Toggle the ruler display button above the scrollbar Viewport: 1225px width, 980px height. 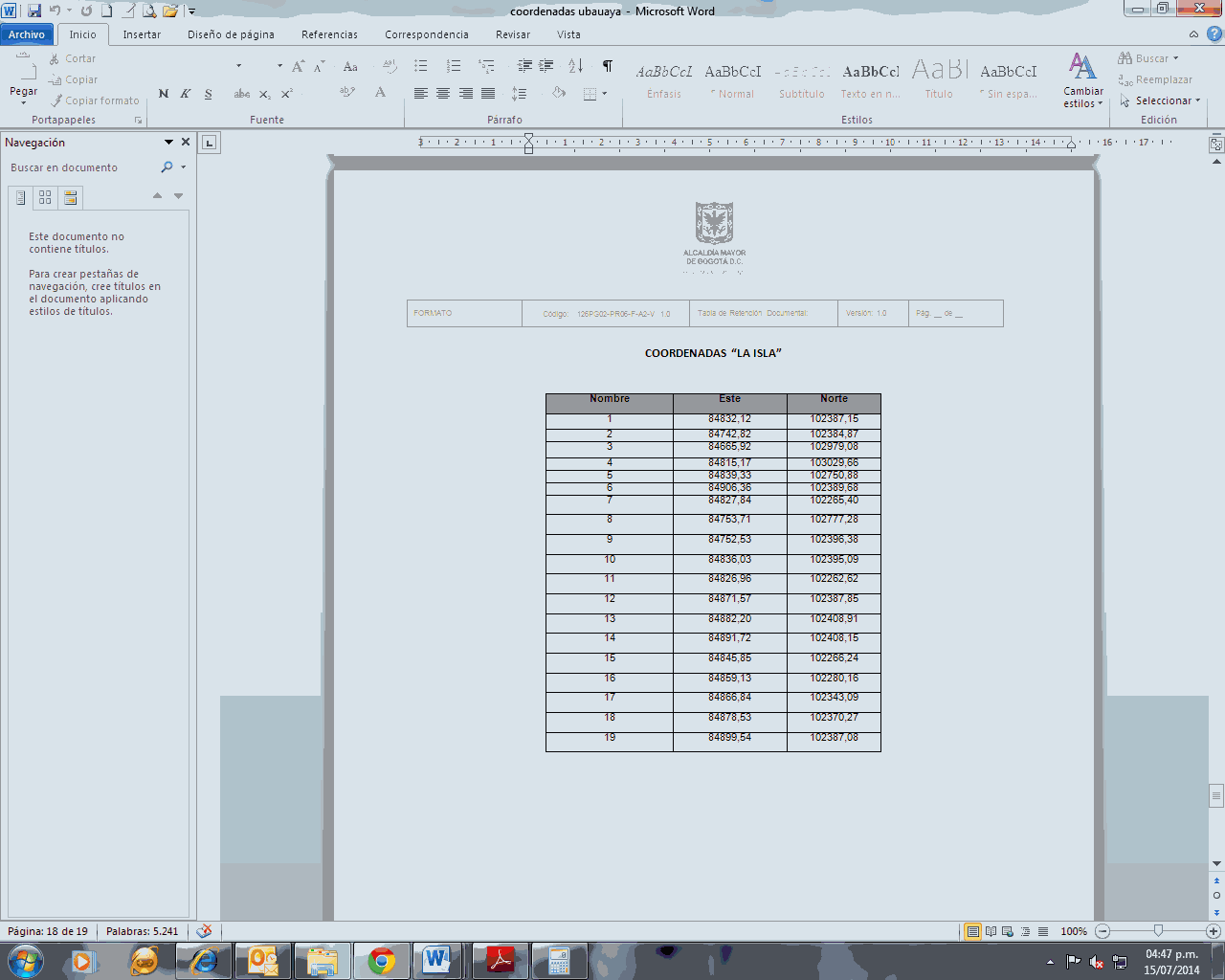[x=1216, y=145]
